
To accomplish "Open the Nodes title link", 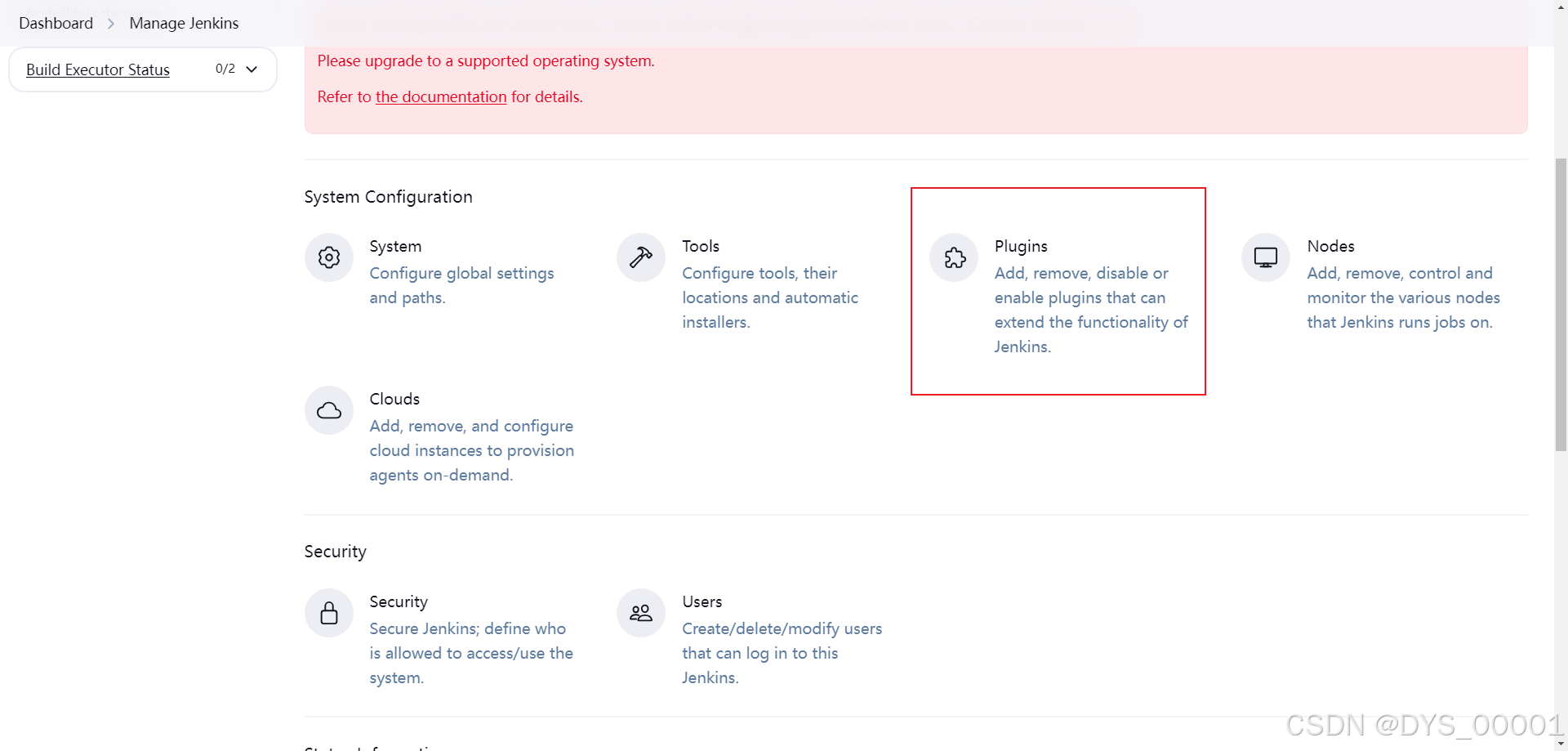I will tap(1330, 246).
